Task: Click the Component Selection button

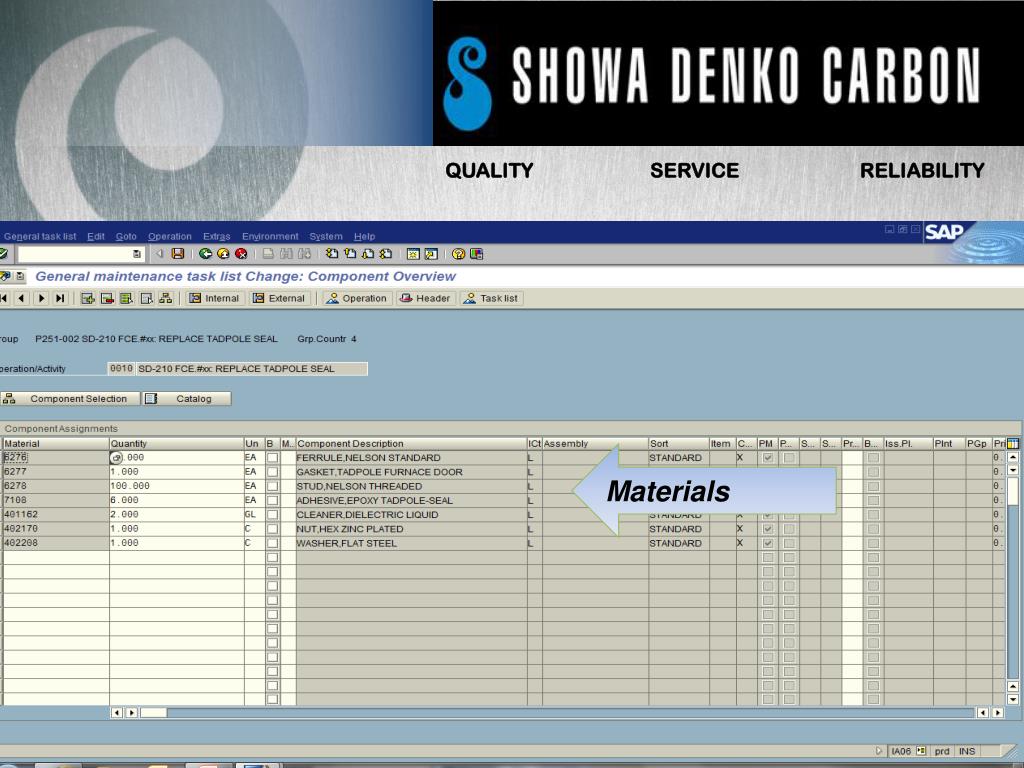Action: [70, 398]
